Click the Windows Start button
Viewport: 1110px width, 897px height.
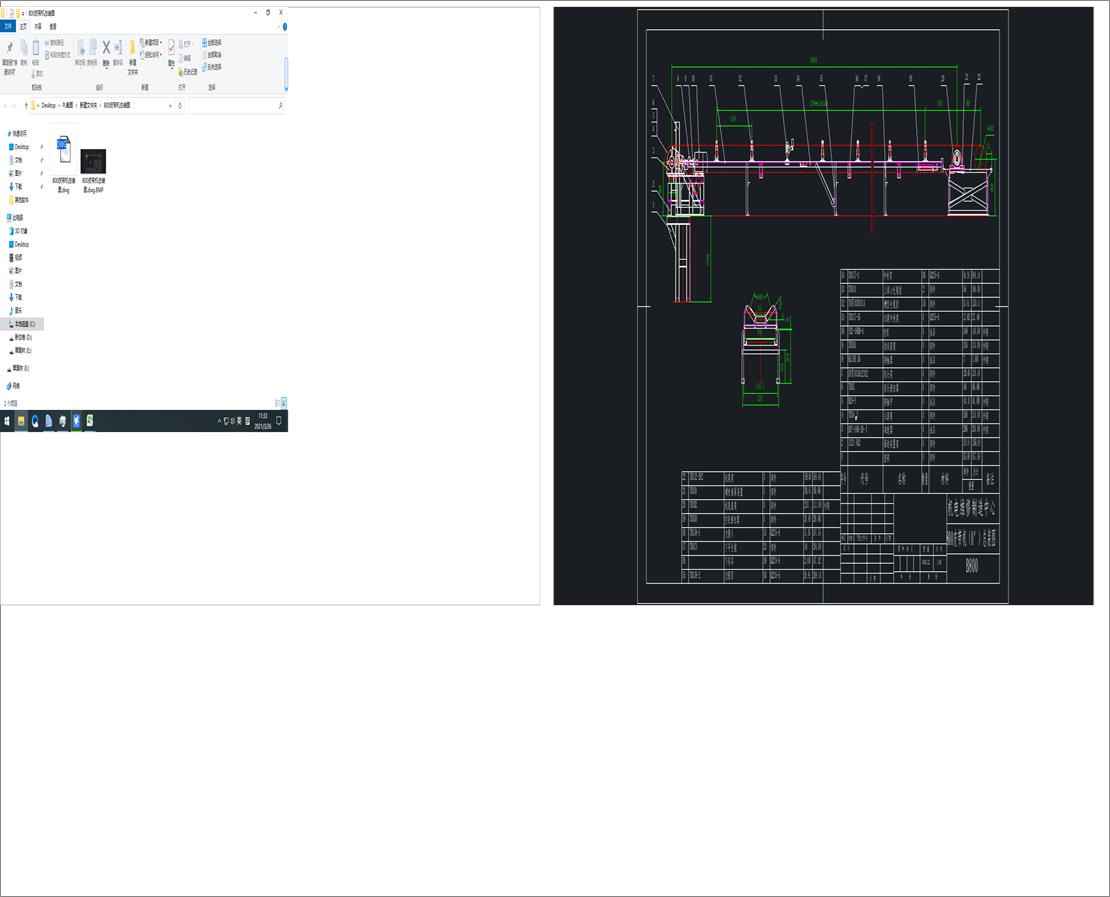point(6,421)
